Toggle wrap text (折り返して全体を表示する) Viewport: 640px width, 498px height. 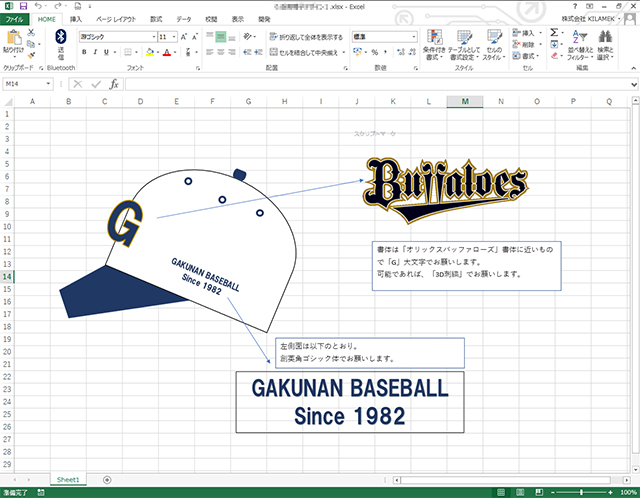point(306,37)
